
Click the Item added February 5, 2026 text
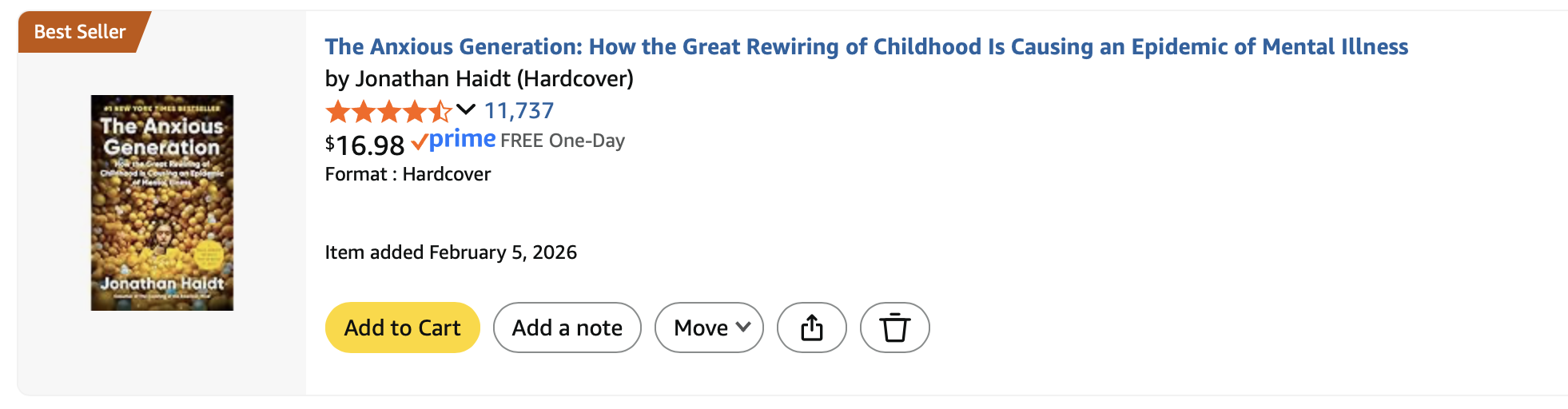point(451,252)
